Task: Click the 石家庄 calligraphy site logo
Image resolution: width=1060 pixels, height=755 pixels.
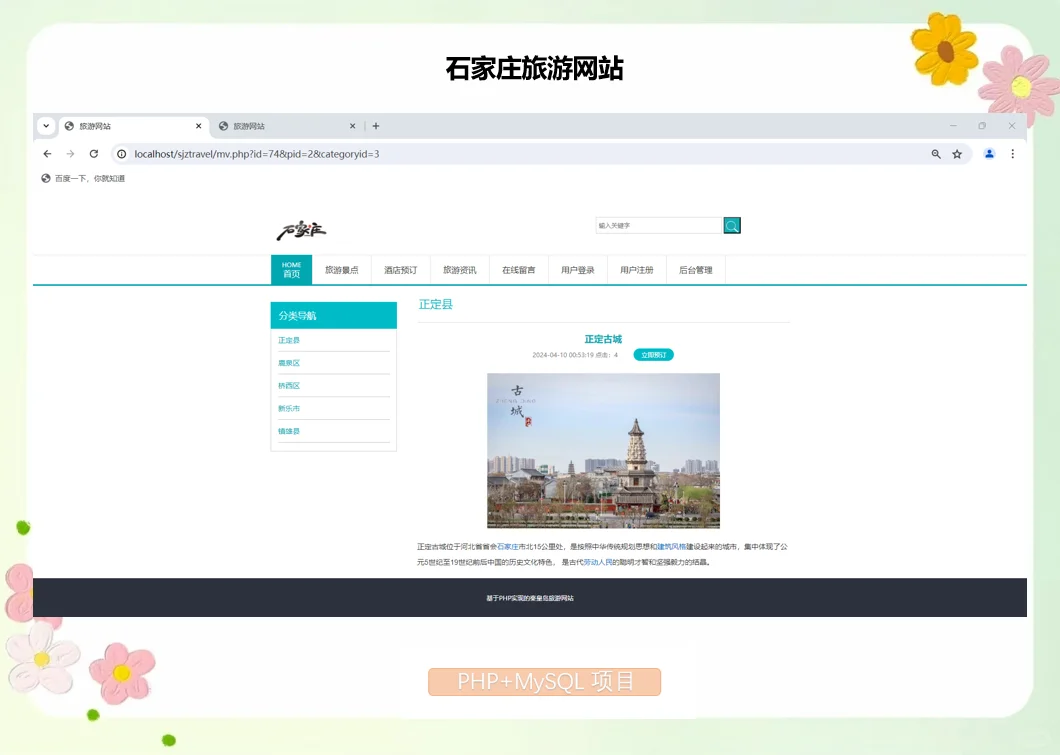Action: tap(300, 228)
